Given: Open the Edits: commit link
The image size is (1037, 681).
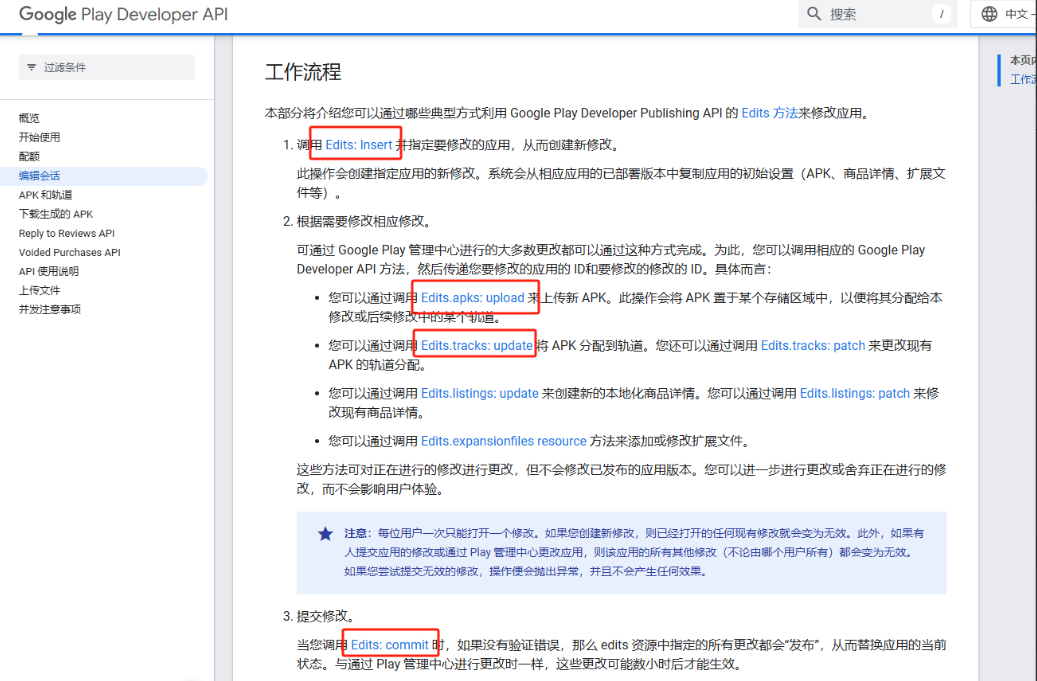Looking at the screenshot, I should click(390, 645).
